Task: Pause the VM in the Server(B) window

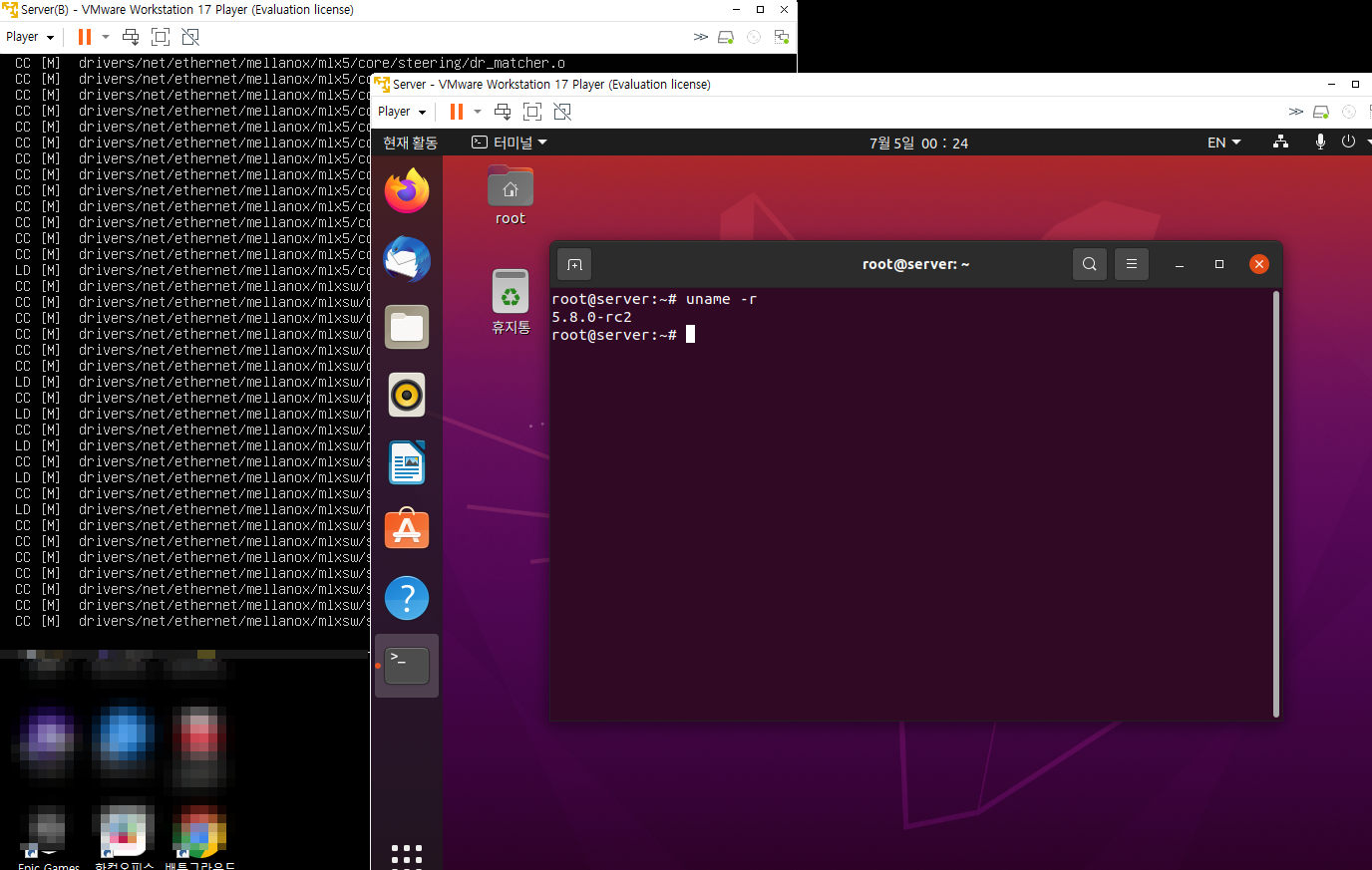Action: [x=85, y=37]
